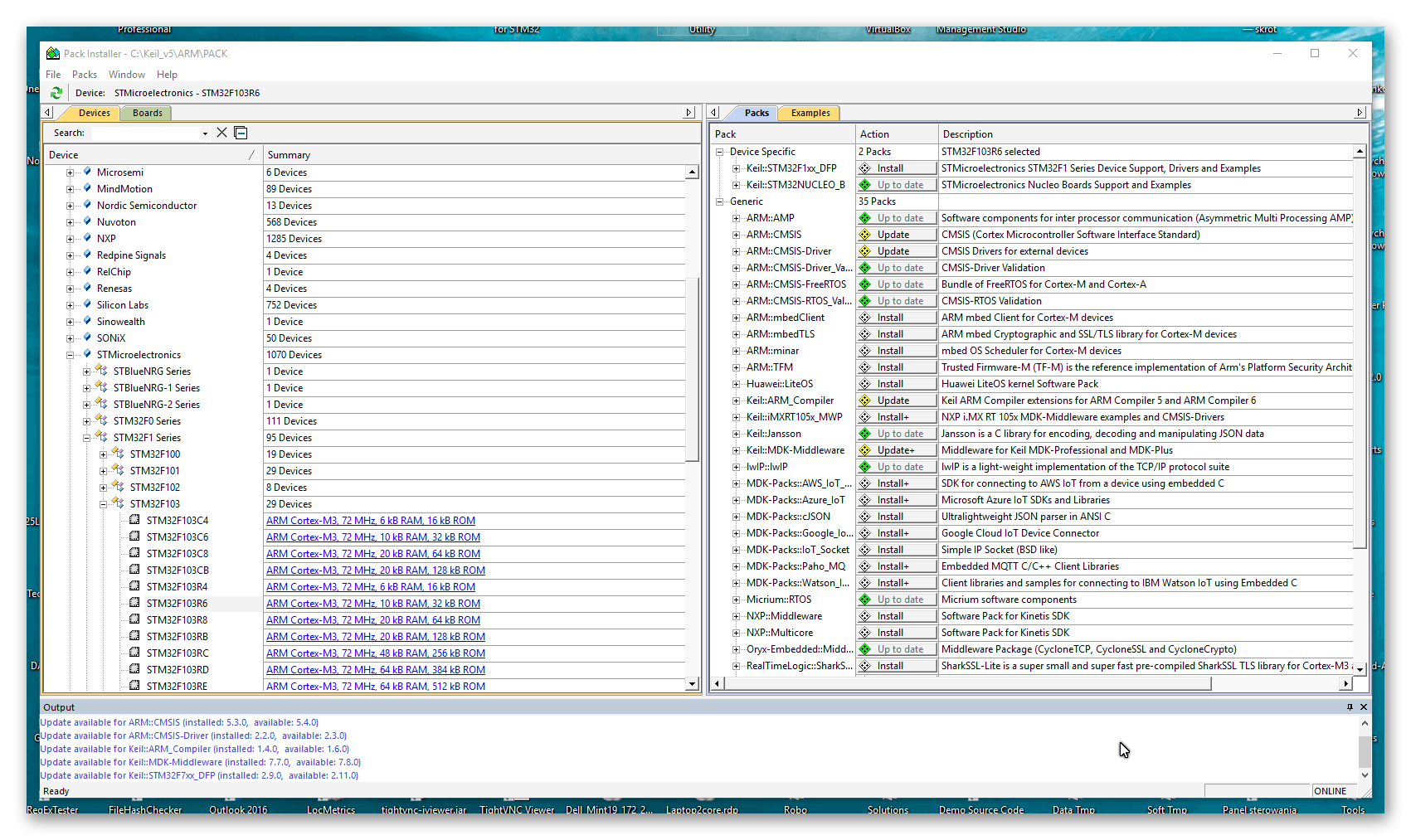Collapse the STMicroelectronics tree node
The image size is (1411, 840).
71,355
